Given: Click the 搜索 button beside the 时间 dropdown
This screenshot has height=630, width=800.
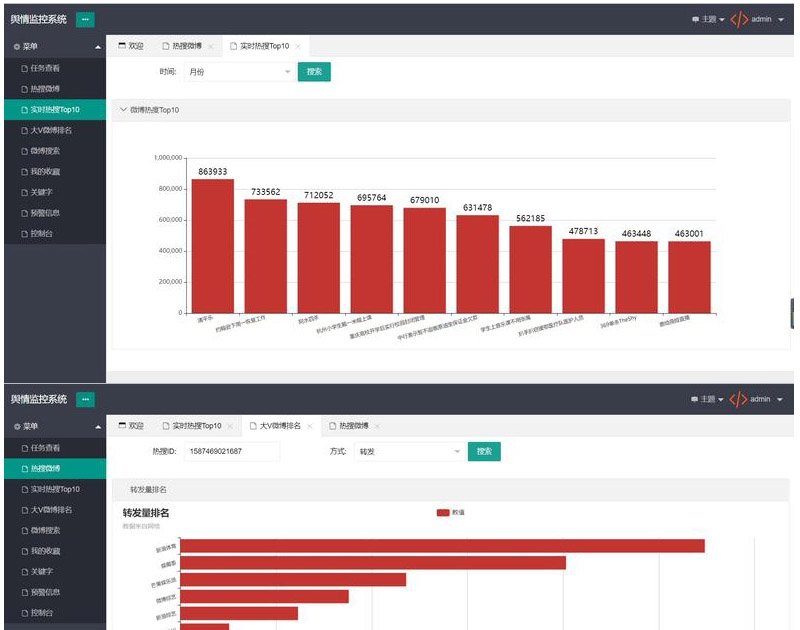Looking at the screenshot, I should [x=314, y=72].
